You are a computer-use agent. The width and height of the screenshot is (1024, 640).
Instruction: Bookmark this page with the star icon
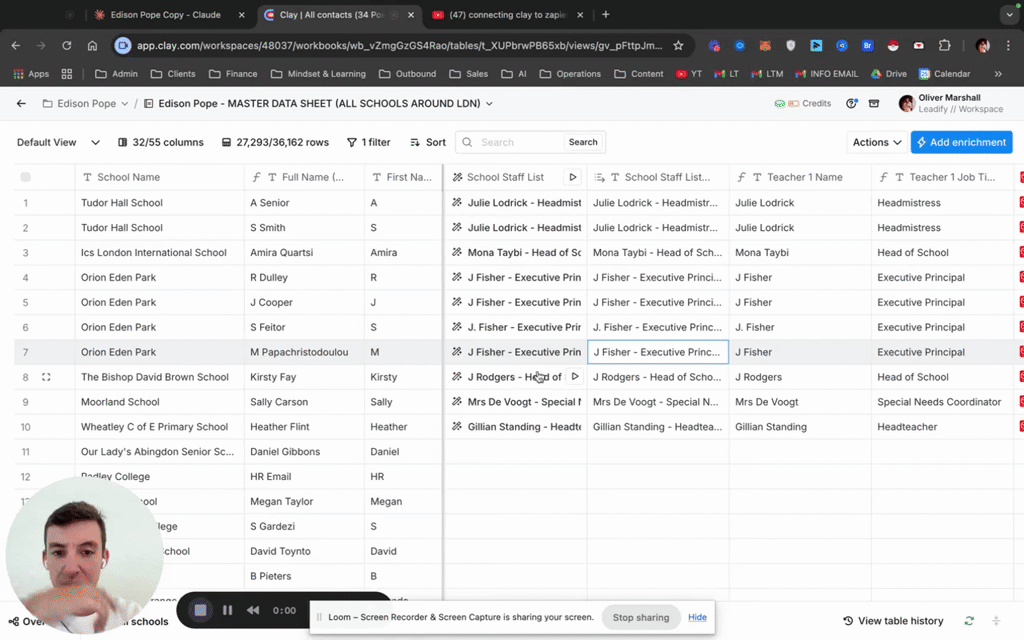[678, 45]
